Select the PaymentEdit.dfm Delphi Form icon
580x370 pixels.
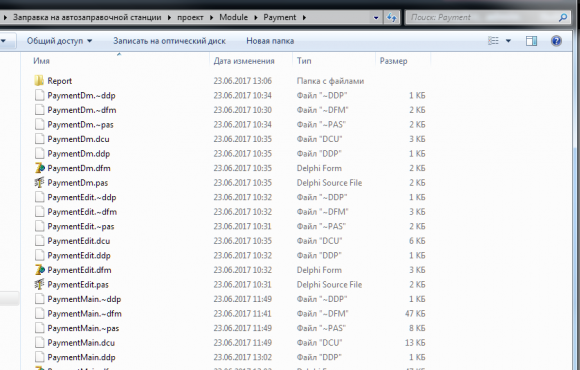coord(40,270)
